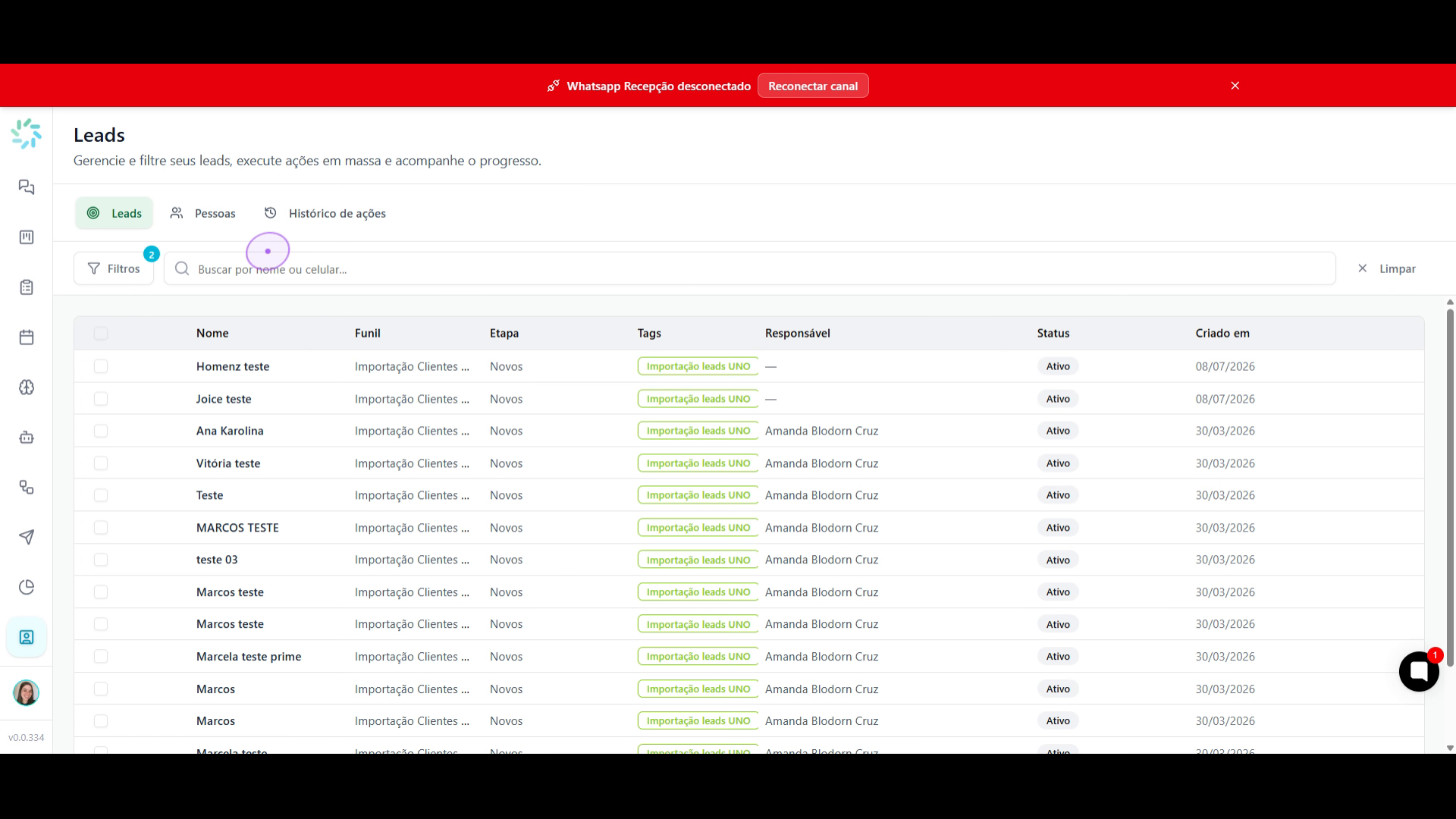Open the clipboard tasks icon in sidebar
Screen dimensions: 1456x819
27,287
